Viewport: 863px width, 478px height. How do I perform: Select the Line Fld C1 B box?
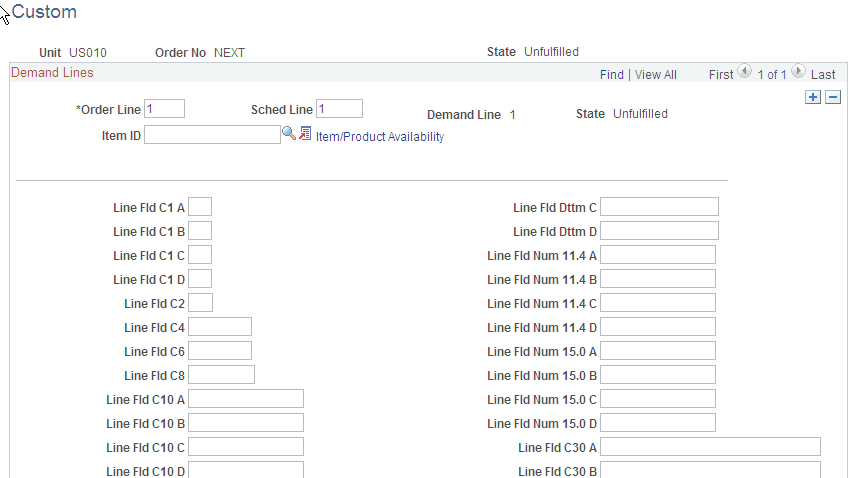coord(200,231)
